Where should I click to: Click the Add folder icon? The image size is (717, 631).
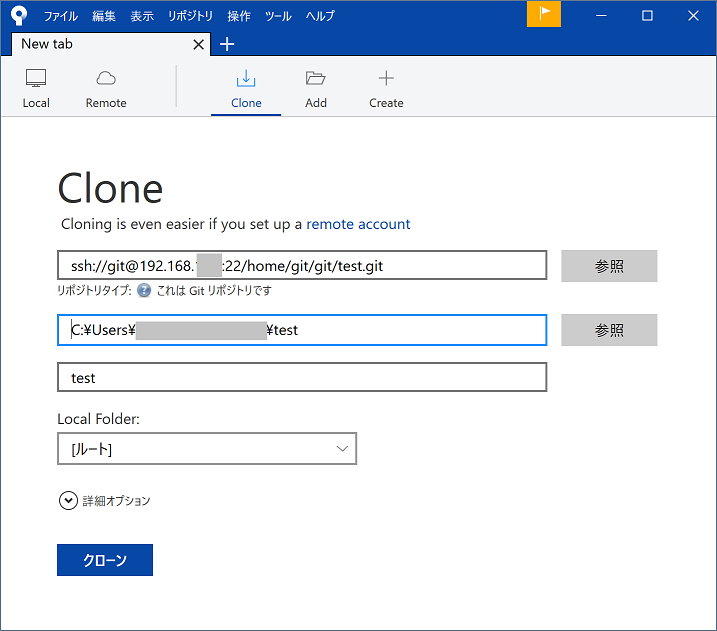[316, 79]
